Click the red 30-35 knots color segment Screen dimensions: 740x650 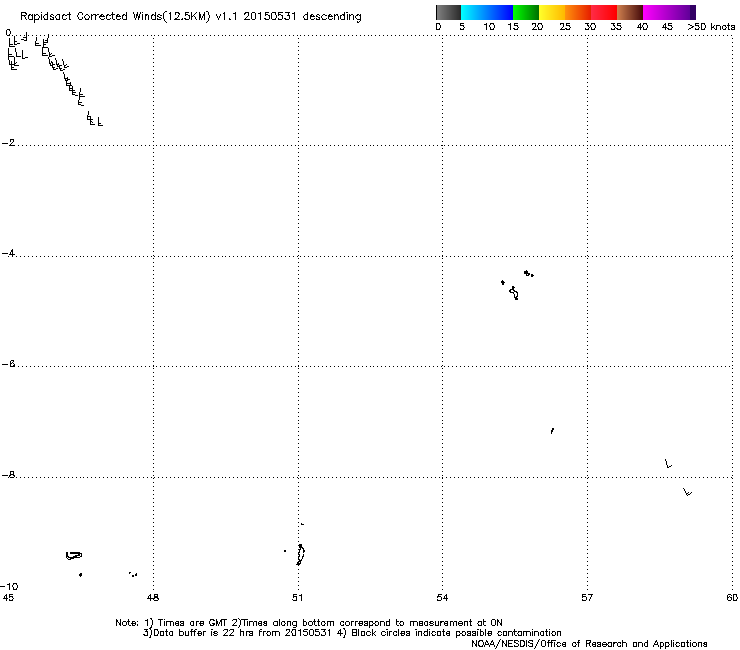point(604,12)
